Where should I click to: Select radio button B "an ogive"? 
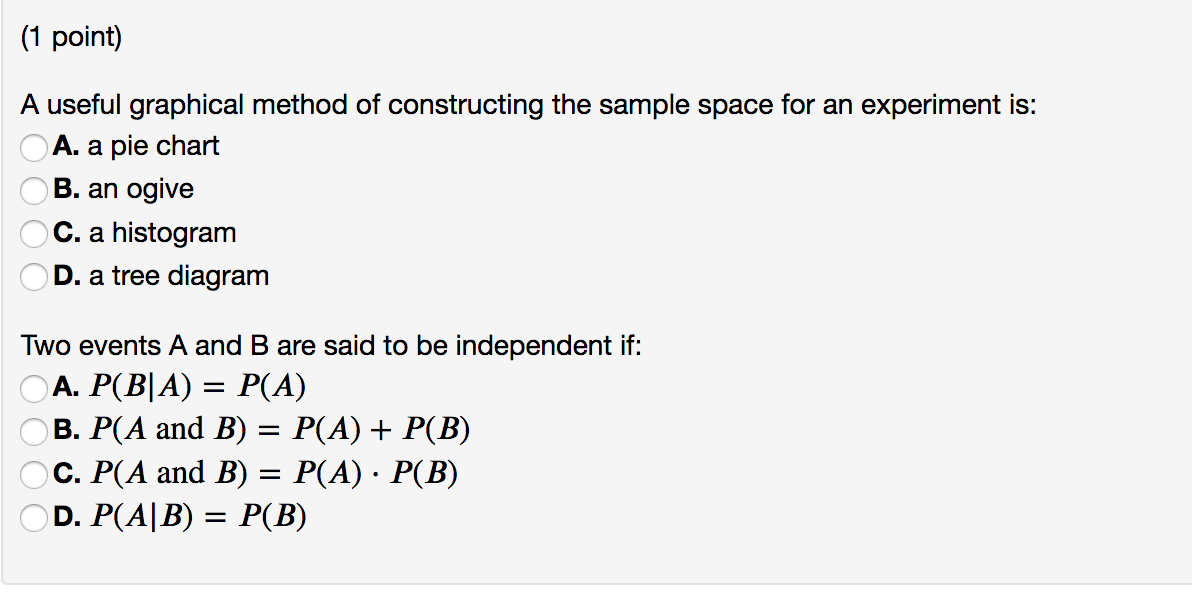point(33,190)
